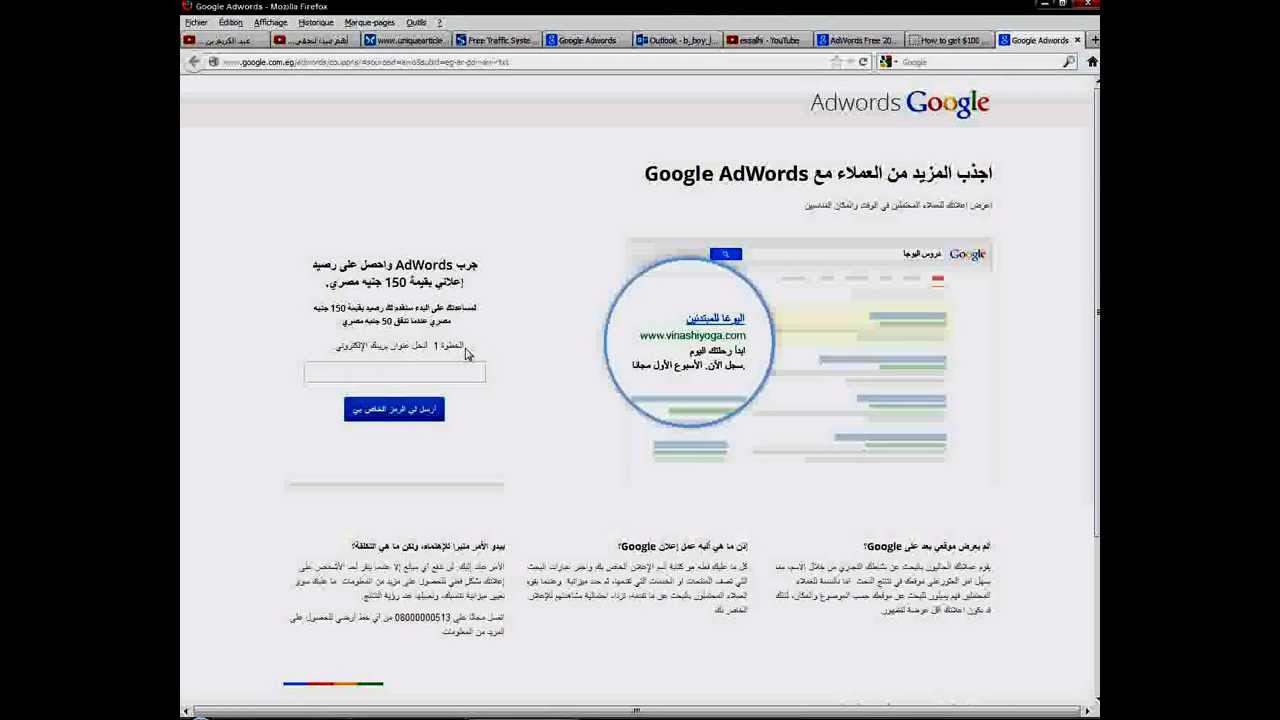Image resolution: width=1280 pixels, height=720 pixels.
Task: Click the email address input field
Action: (x=395, y=372)
